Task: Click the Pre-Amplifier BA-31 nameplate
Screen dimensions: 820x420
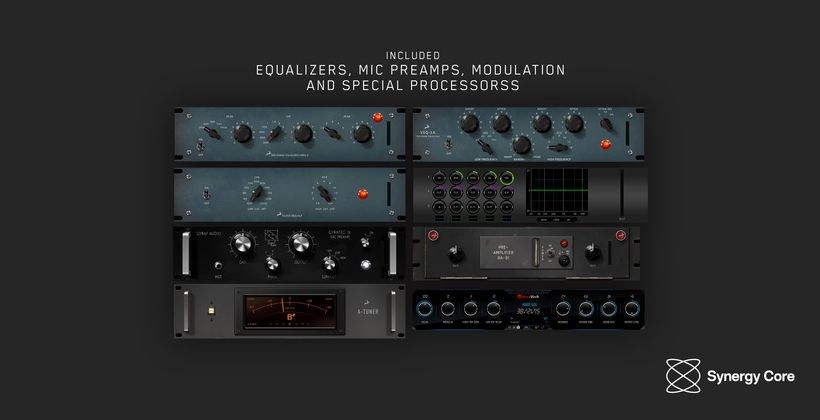Action: 502,247
